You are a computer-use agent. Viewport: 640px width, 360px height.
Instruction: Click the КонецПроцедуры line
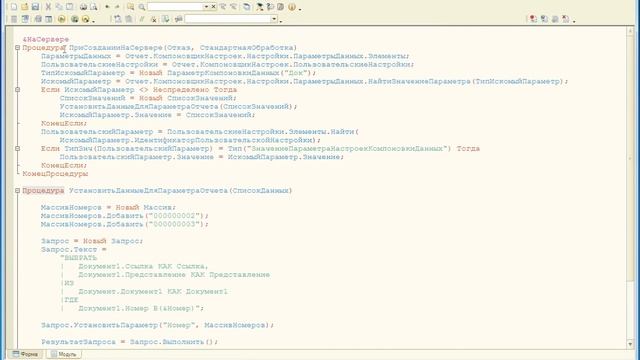[55, 174]
